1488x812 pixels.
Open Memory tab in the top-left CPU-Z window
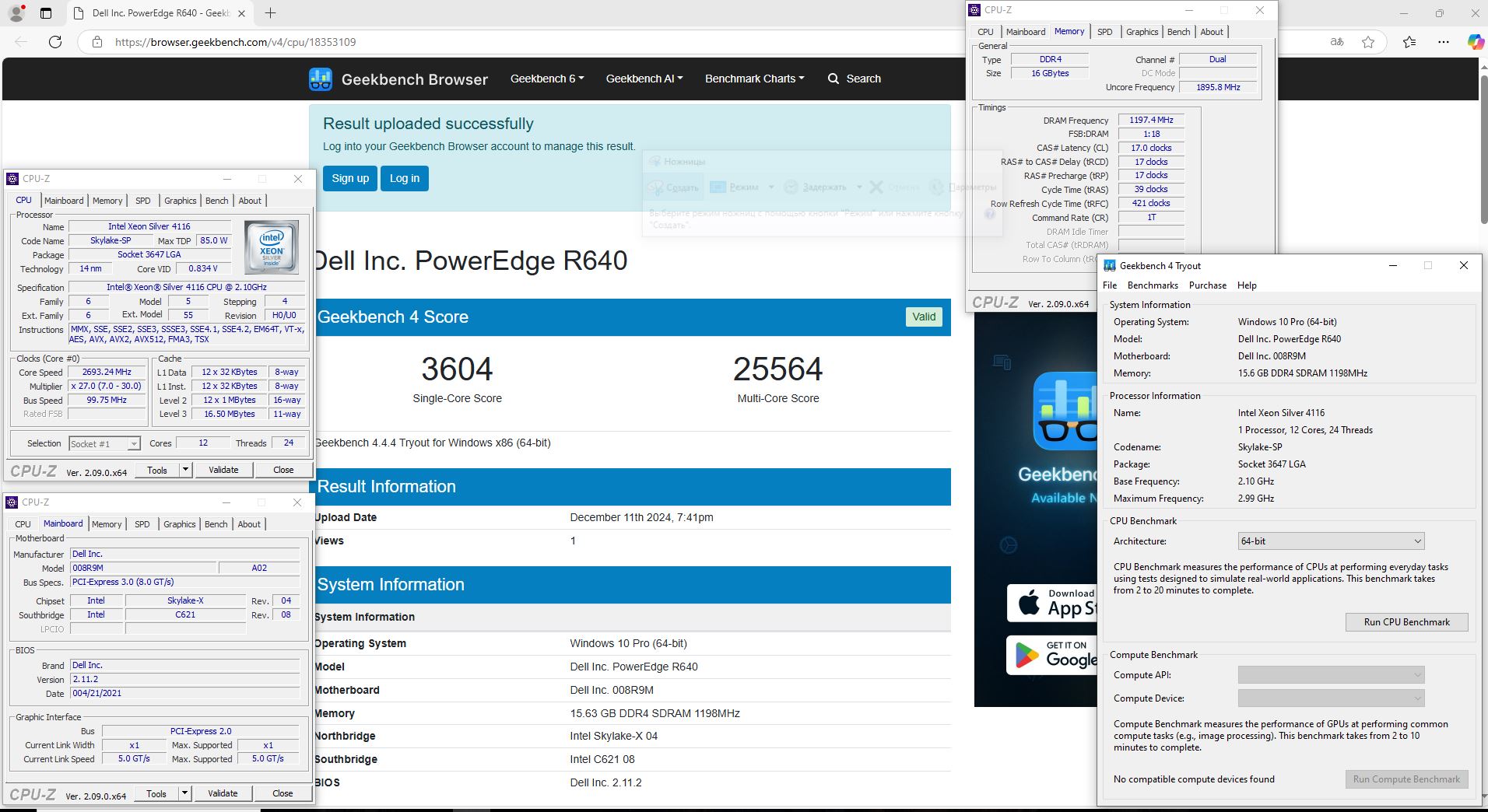[107, 201]
